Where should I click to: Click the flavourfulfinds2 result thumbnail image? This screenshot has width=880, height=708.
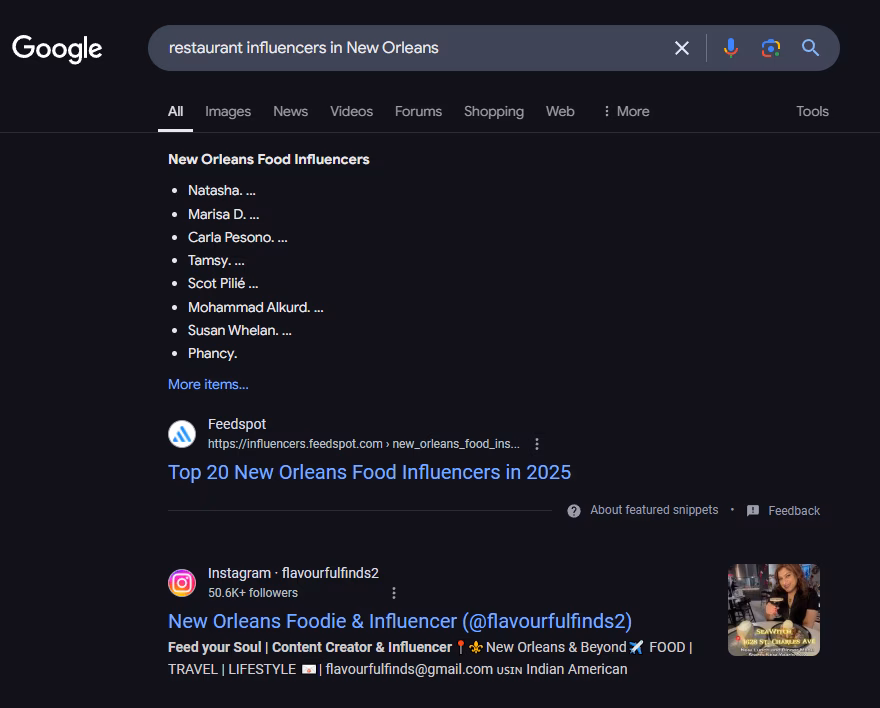tap(773, 610)
